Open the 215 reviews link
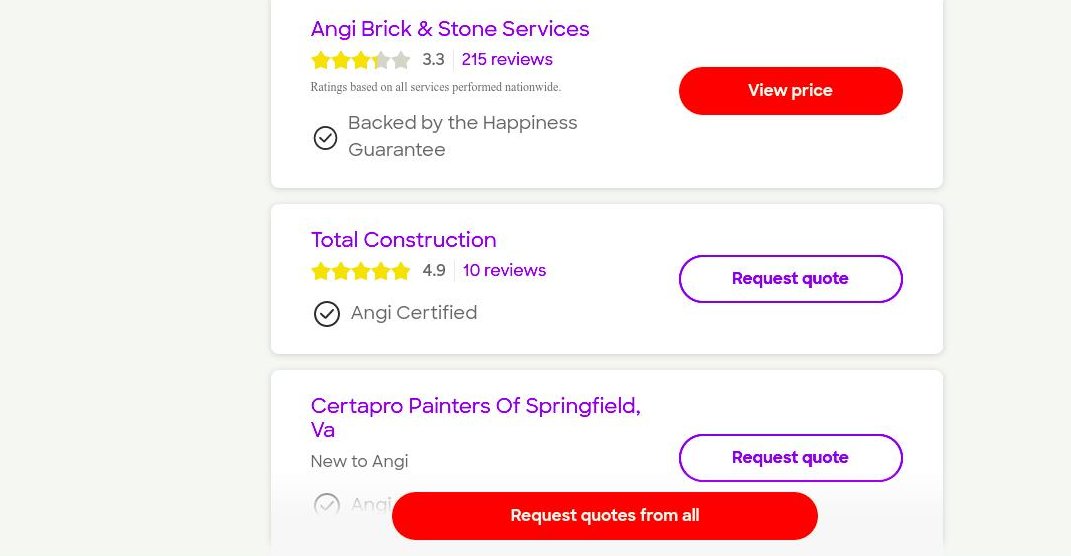This screenshot has width=1071, height=556. point(507,60)
